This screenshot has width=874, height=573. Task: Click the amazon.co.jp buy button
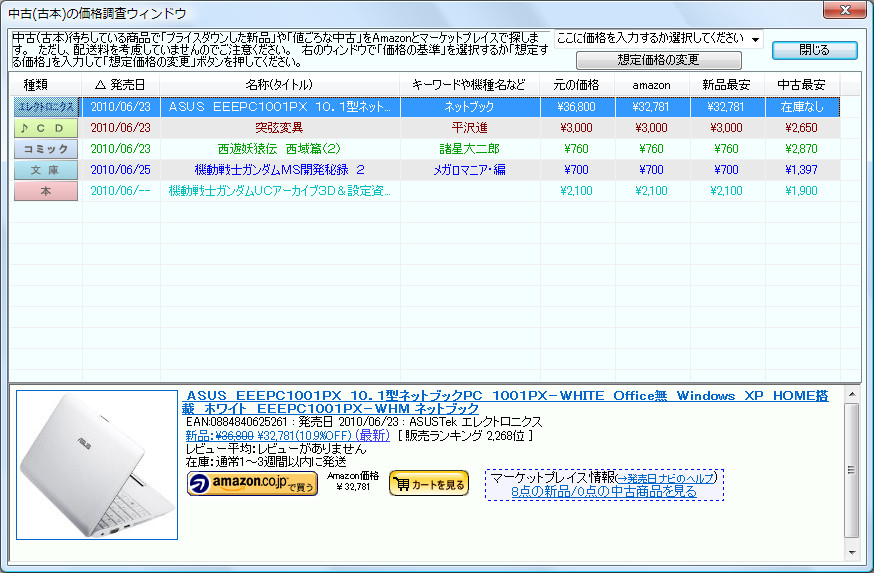pos(253,483)
